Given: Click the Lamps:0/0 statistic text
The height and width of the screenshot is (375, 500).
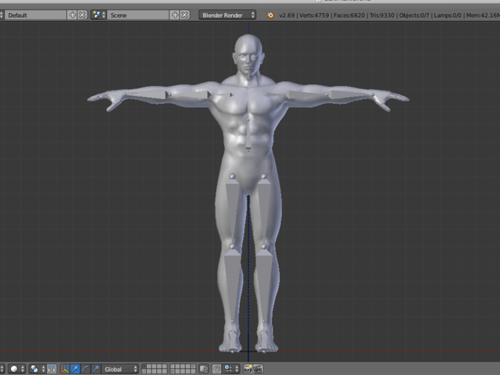Looking at the screenshot, I should coord(448,15).
